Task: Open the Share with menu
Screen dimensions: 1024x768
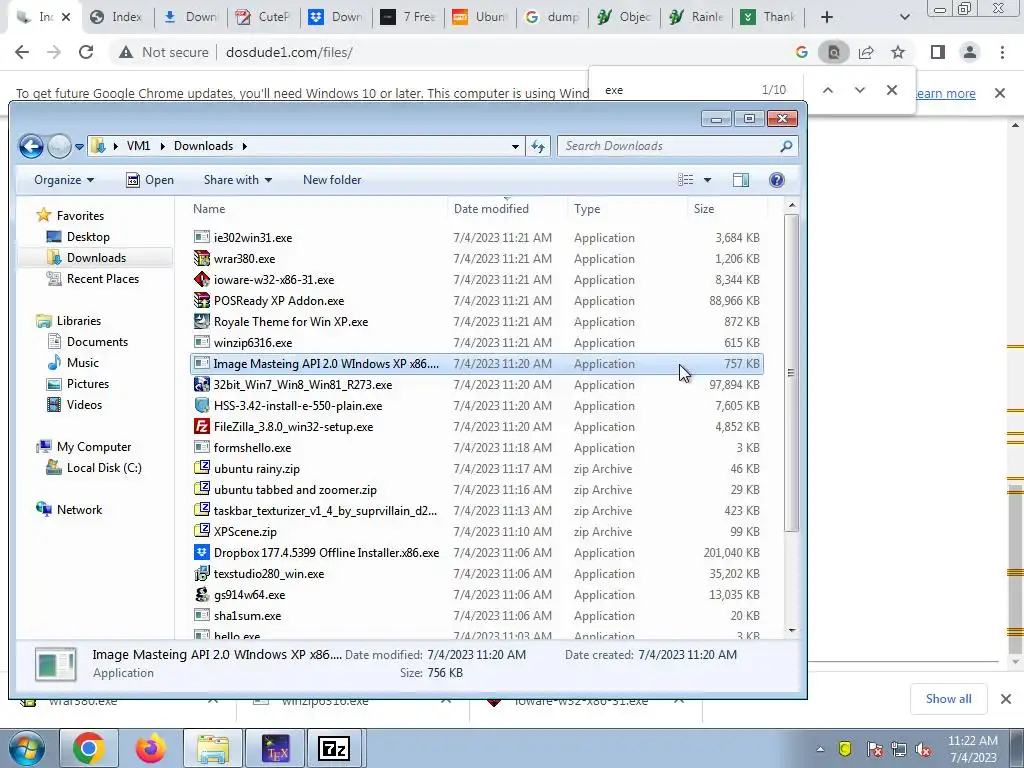Action: pyautogui.click(x=238, y=180)
